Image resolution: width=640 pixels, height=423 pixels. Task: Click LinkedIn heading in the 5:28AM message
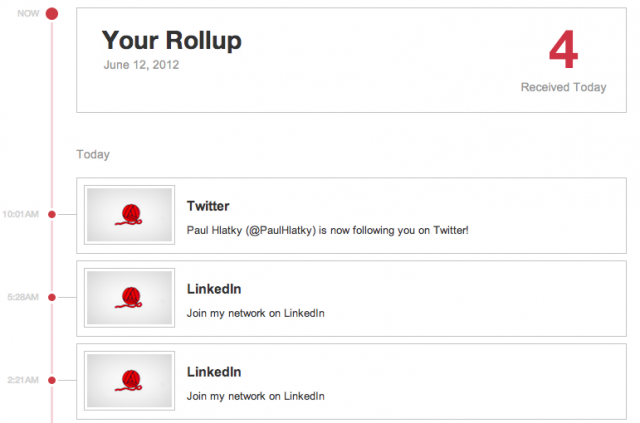(x=214, y=289)
